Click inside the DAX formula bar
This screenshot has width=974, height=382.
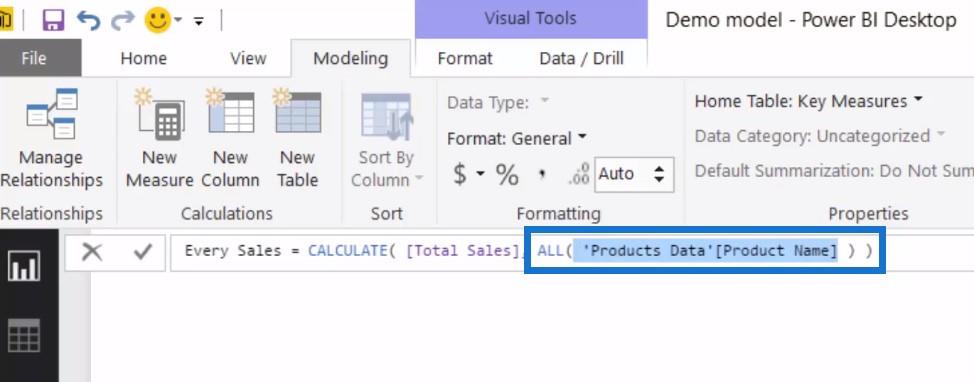click(571, 252)
